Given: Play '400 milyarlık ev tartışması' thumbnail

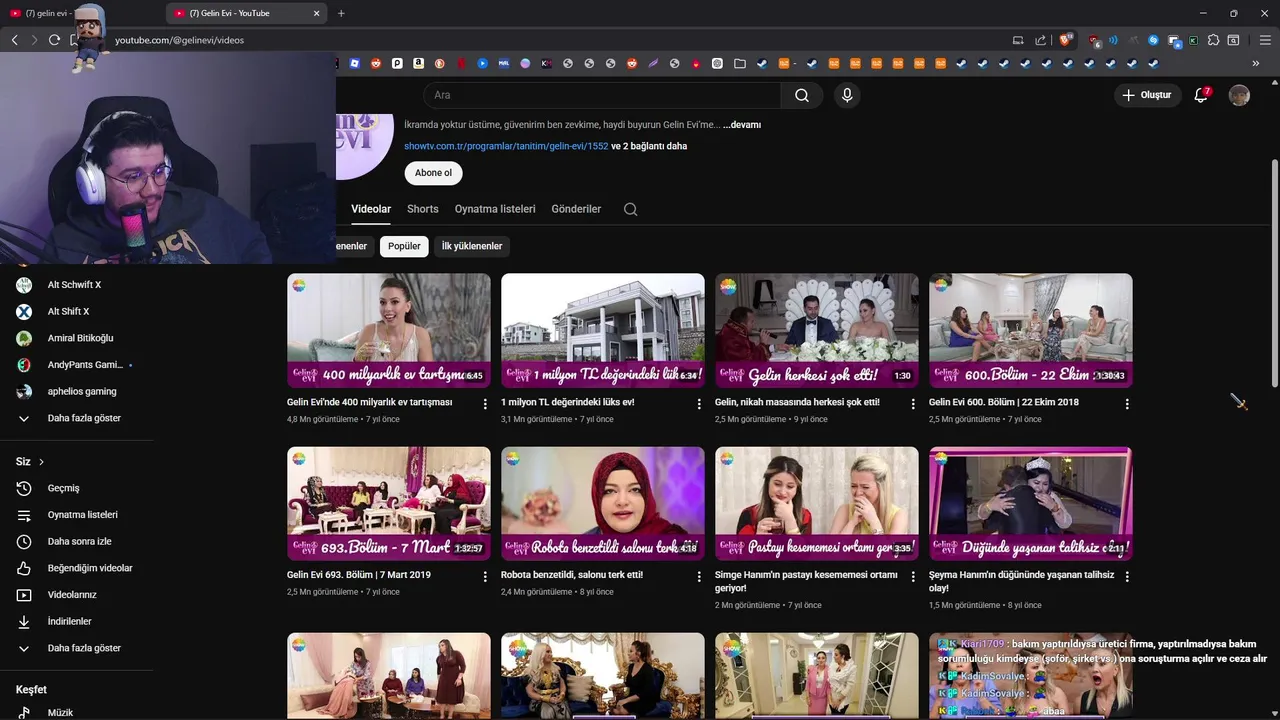Looking at the screenshot, I should [389, 331].
